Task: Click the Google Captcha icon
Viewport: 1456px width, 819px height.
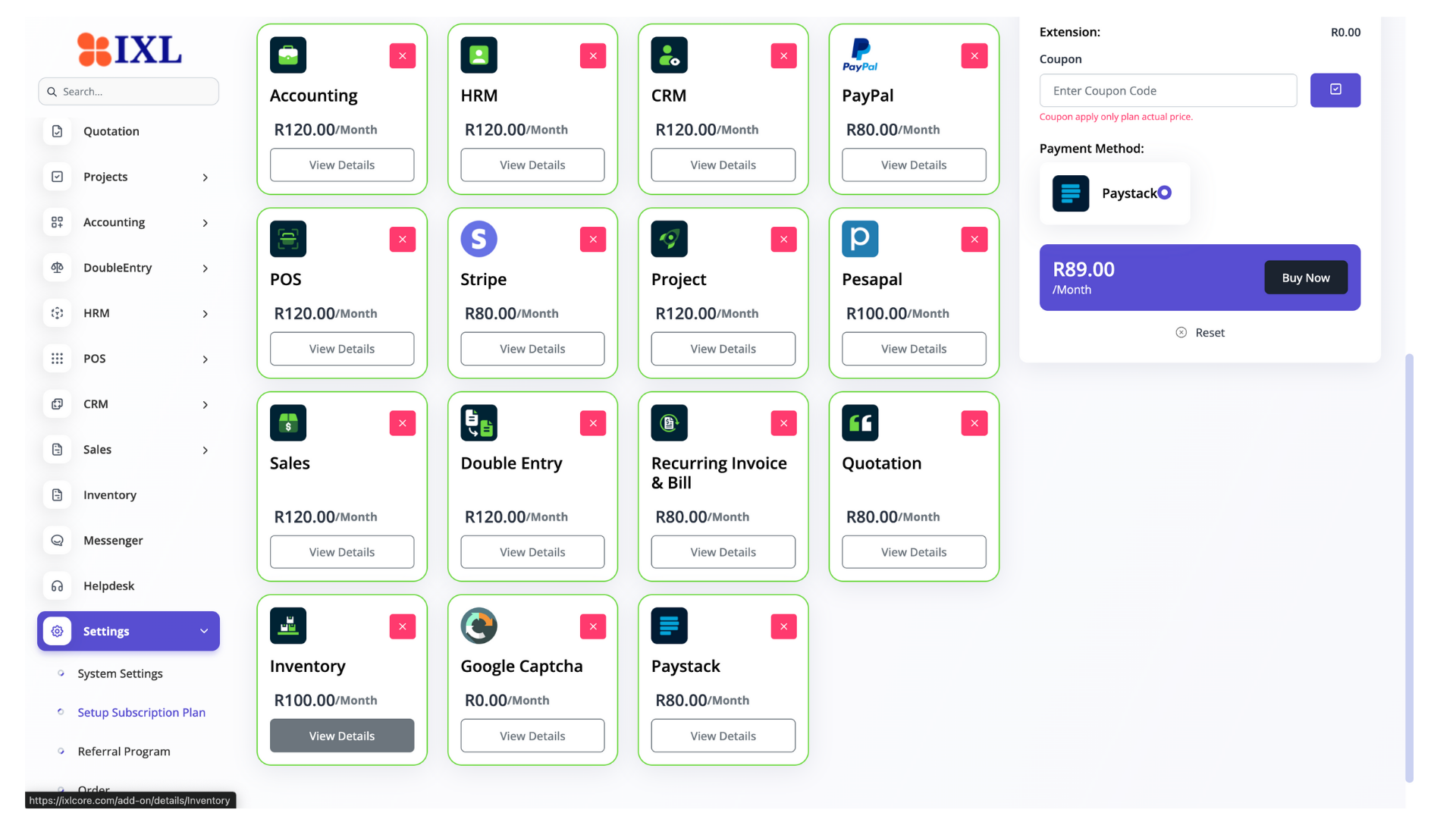Action: pyautogui.click(x=479, y=626)
